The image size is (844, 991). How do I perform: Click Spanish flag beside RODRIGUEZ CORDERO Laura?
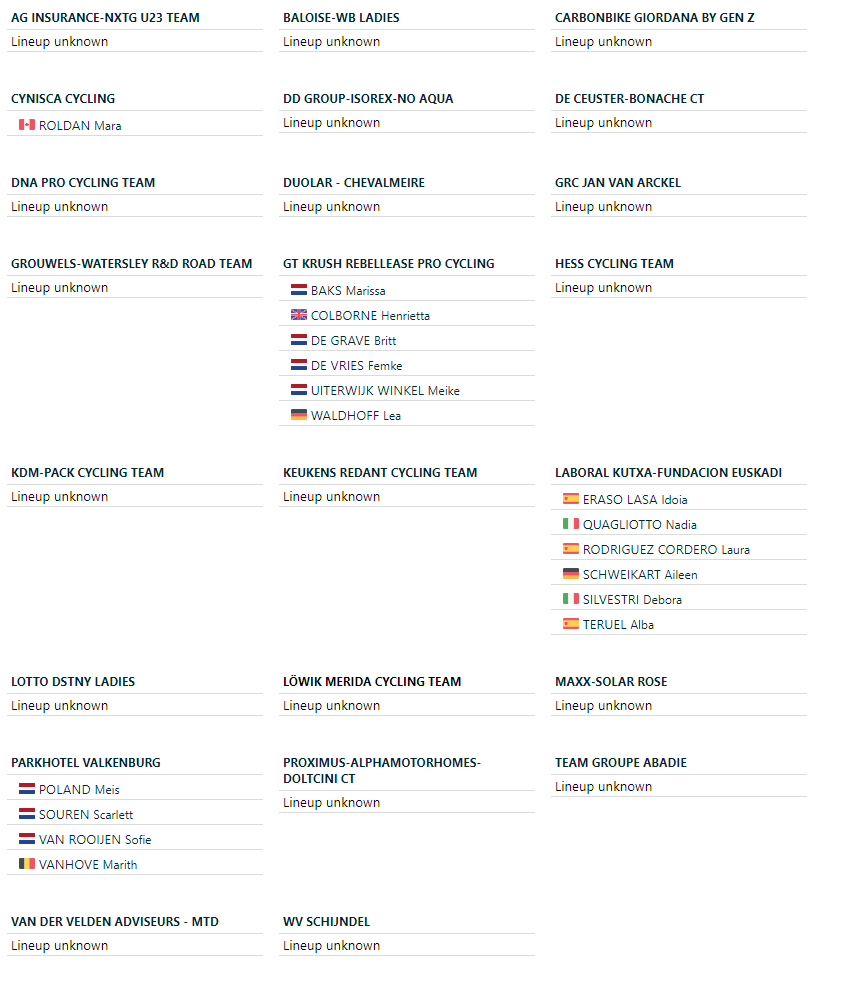(x=570, y=548)
